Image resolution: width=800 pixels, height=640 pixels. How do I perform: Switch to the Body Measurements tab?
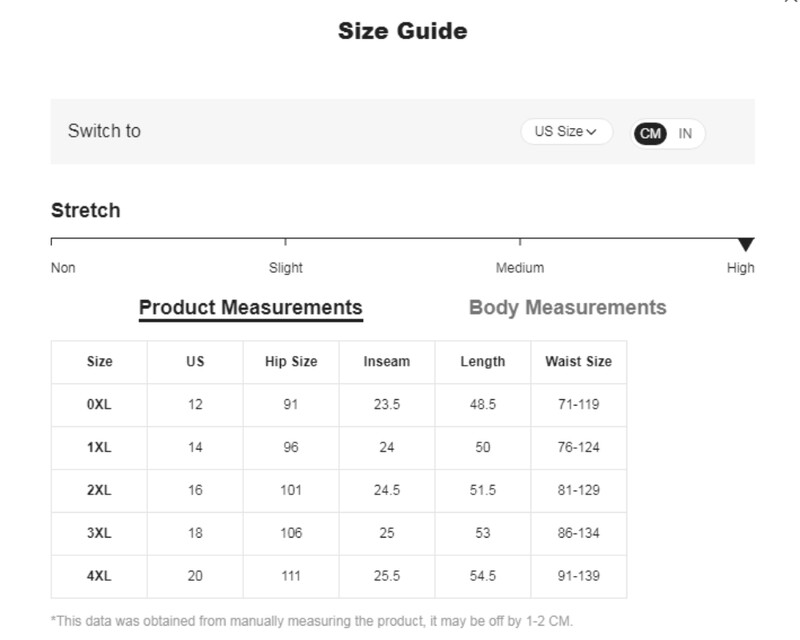[567, 308]
